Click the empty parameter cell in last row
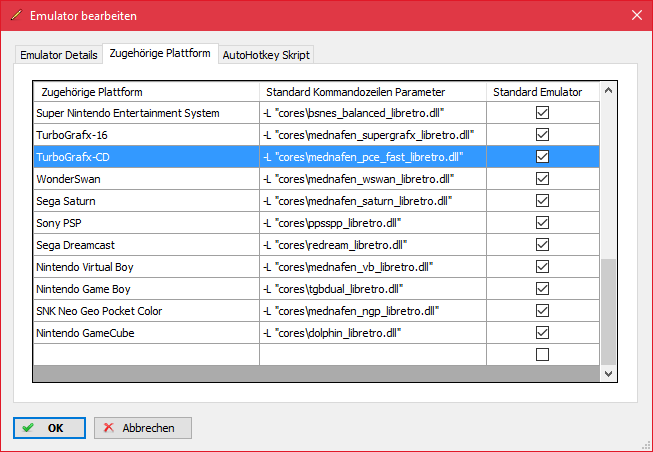 (373, 355)
